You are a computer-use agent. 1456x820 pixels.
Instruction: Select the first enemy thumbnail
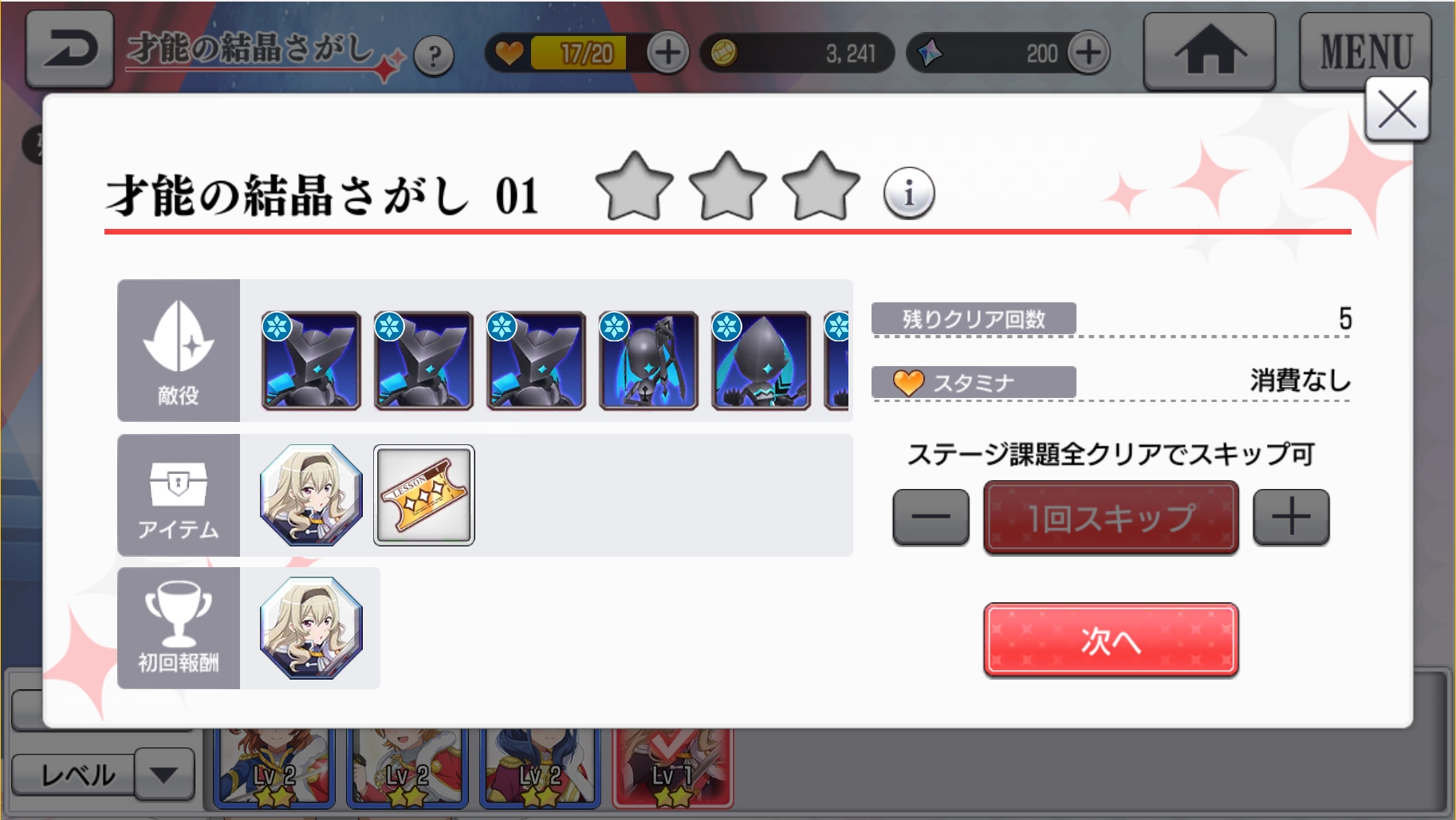coord(311,361)
